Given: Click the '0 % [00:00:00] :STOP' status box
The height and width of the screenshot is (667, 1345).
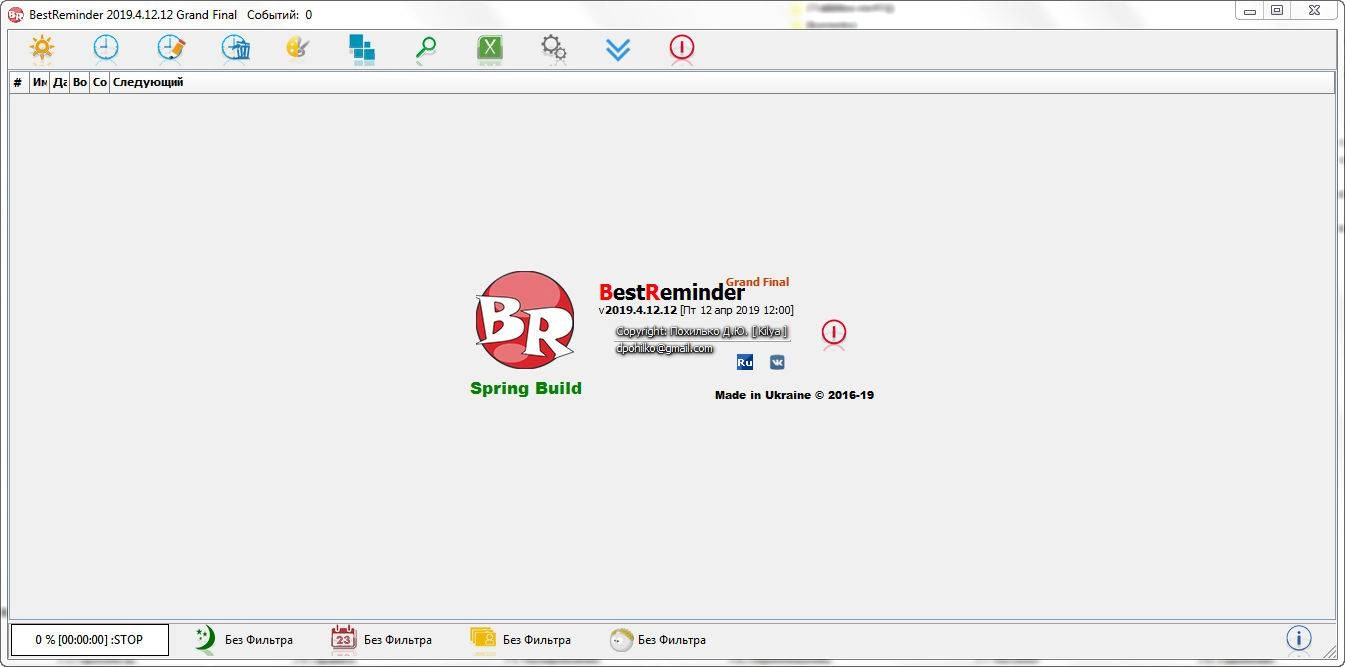Looking at the screenshot, I should coord(90,639).
